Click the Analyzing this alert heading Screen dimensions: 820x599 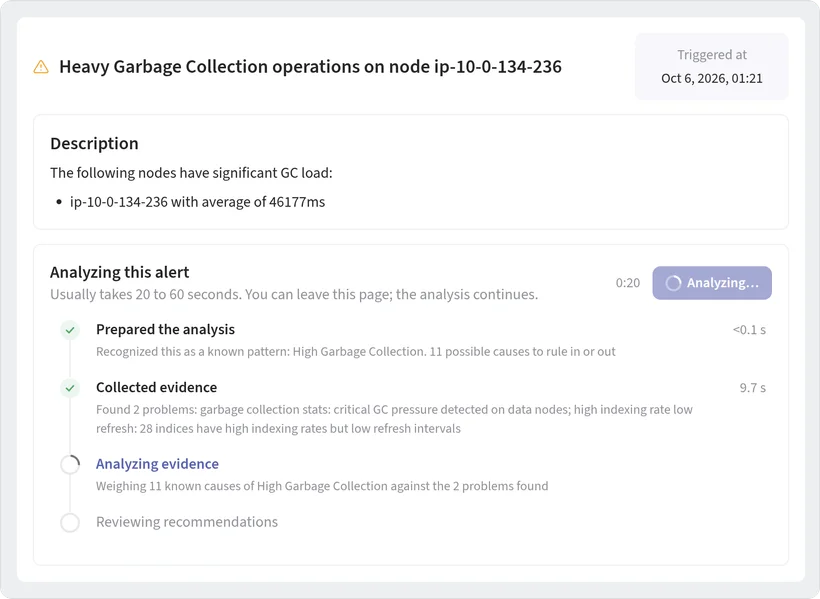(119, 273)
